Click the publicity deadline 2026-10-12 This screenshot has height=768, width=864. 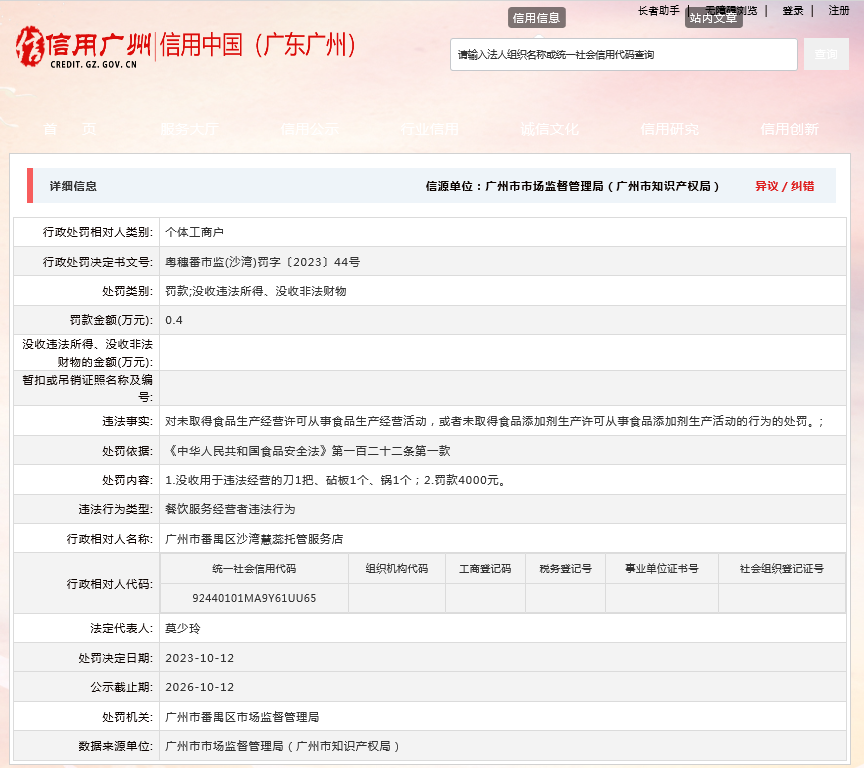tap(199, 688)
